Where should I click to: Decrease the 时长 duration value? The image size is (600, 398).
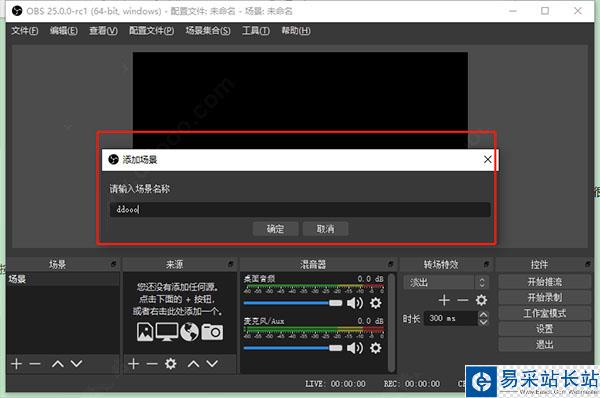click(x=483, y=322)
